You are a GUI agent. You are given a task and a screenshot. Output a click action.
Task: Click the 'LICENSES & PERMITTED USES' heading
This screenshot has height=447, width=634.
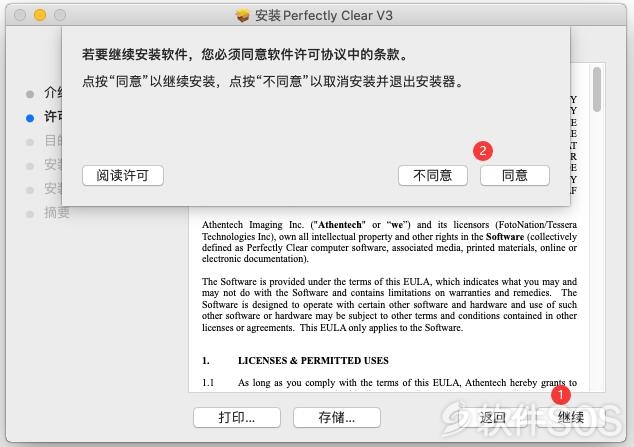[x=313, y=361]
